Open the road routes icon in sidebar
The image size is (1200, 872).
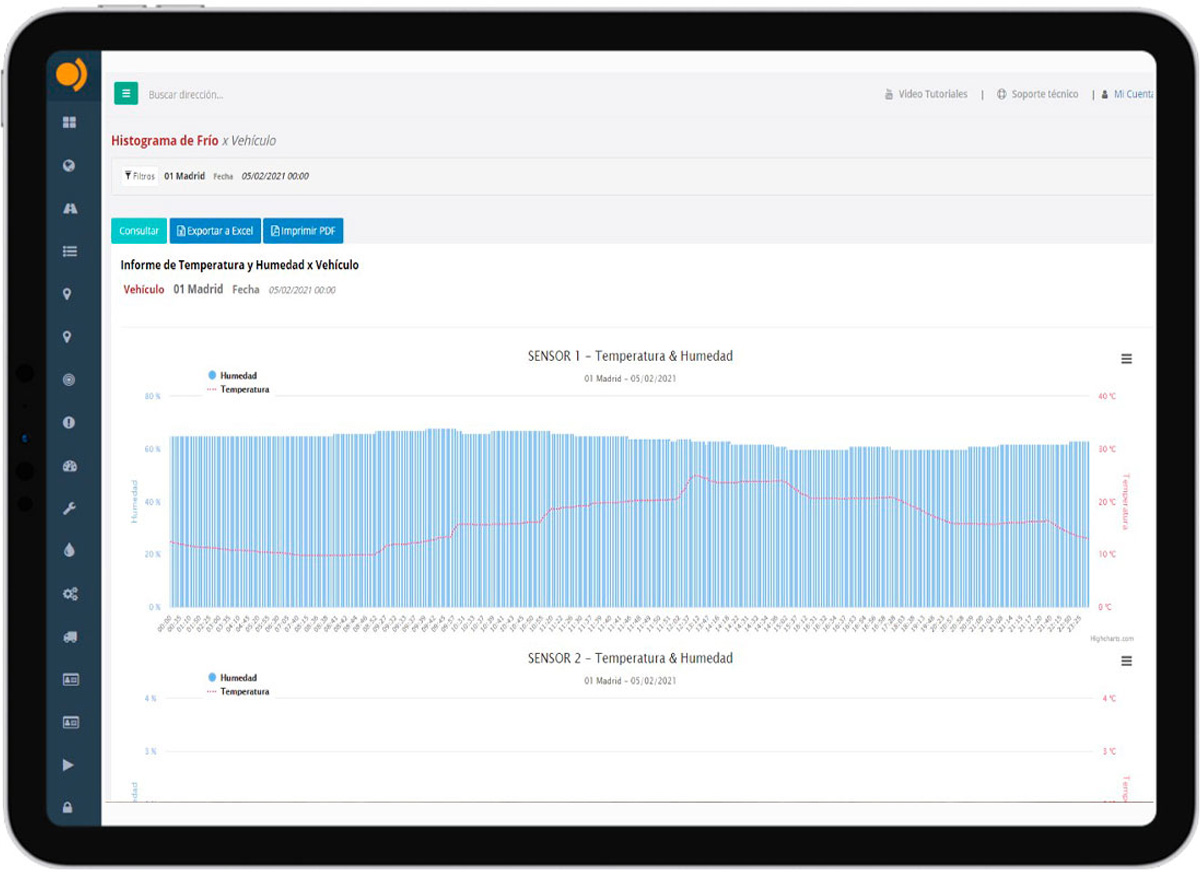[69, 209]
